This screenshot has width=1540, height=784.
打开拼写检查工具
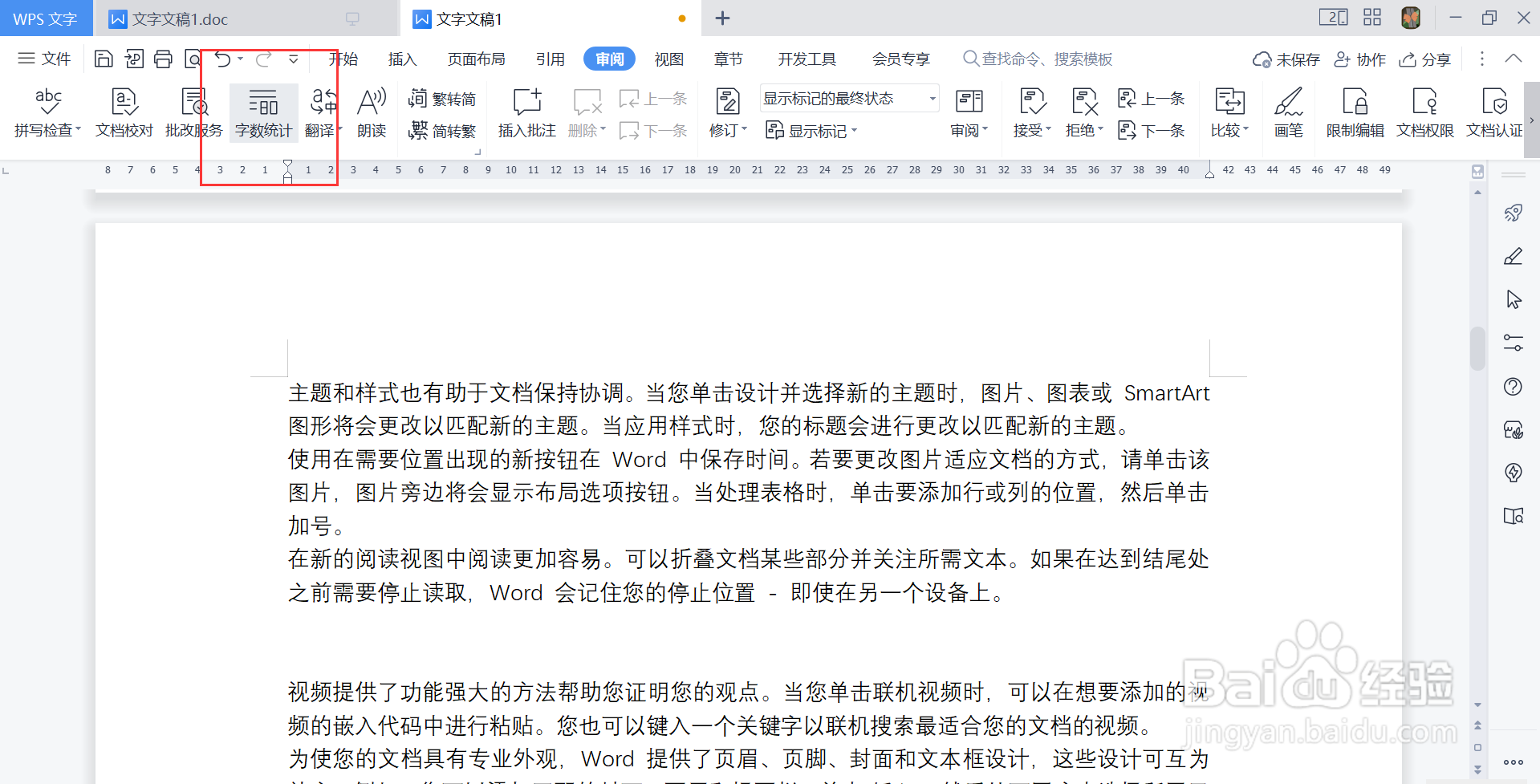tap(46, 112)
